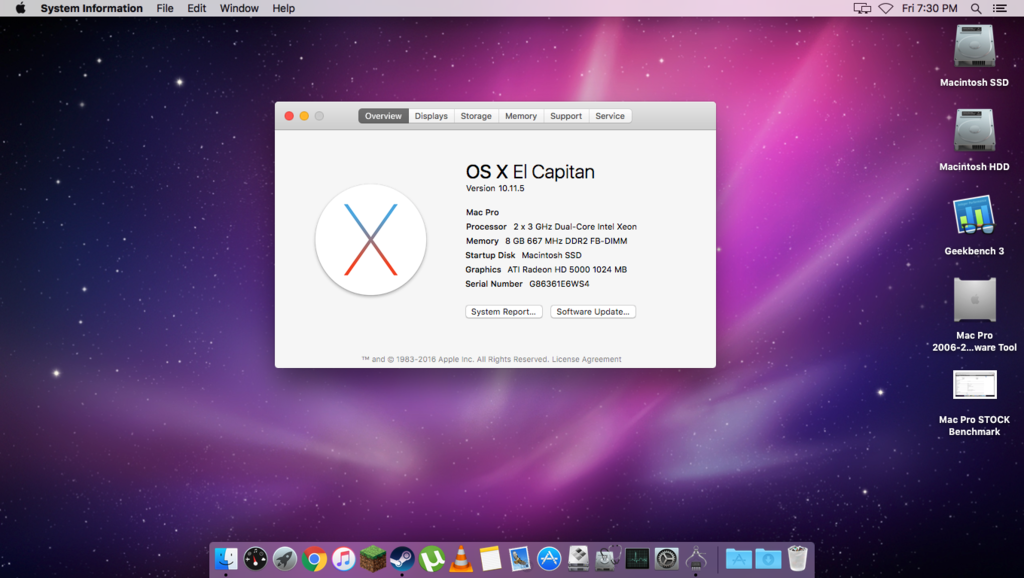Switch to the Displays tab

tap(431, 116)
